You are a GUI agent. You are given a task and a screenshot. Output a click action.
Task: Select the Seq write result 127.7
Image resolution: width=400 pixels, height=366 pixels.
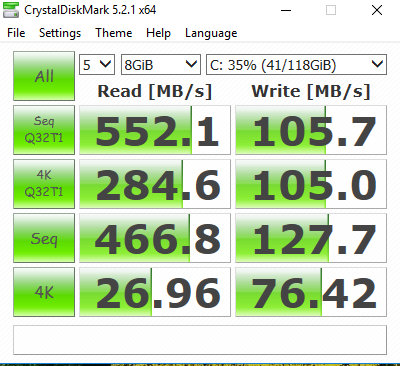pos(311,238)
